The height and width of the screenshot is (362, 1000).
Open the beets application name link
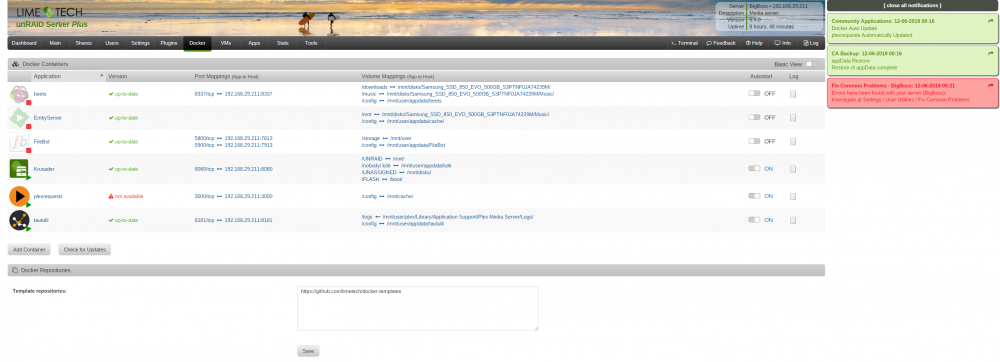(40, 94)
